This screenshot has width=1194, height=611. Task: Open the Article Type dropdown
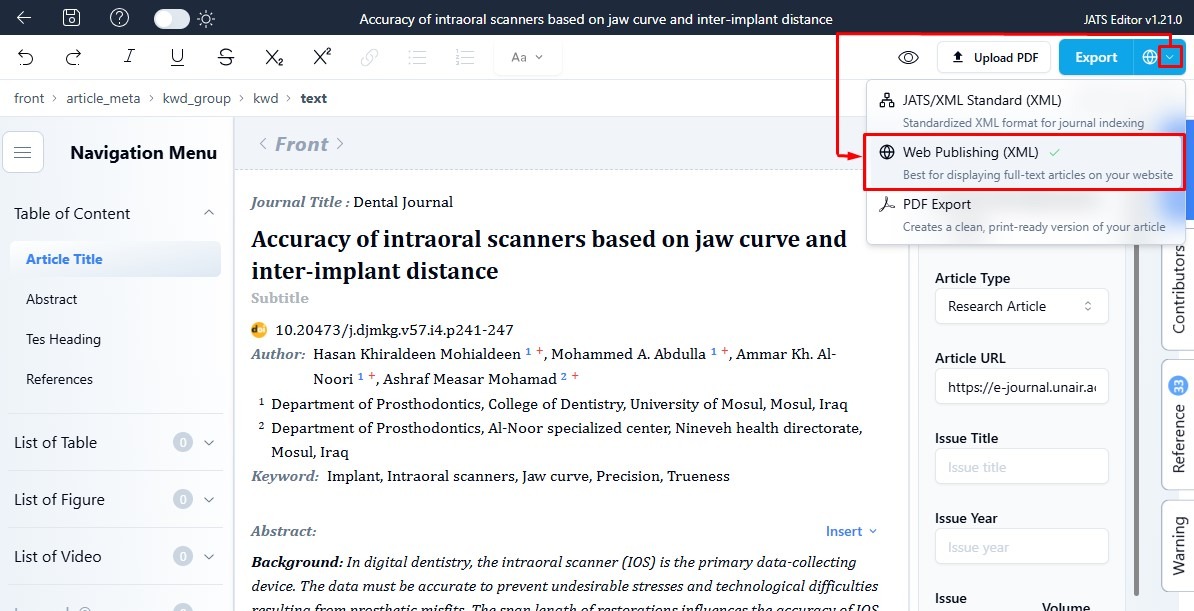tap(1021, 306)
